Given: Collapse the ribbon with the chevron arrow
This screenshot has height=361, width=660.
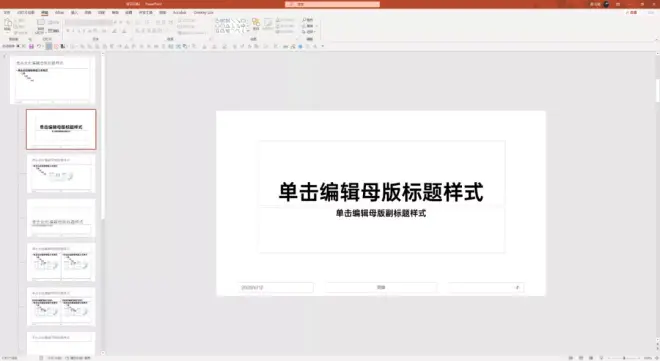Looking at the screenshot, I should (656, 40).
